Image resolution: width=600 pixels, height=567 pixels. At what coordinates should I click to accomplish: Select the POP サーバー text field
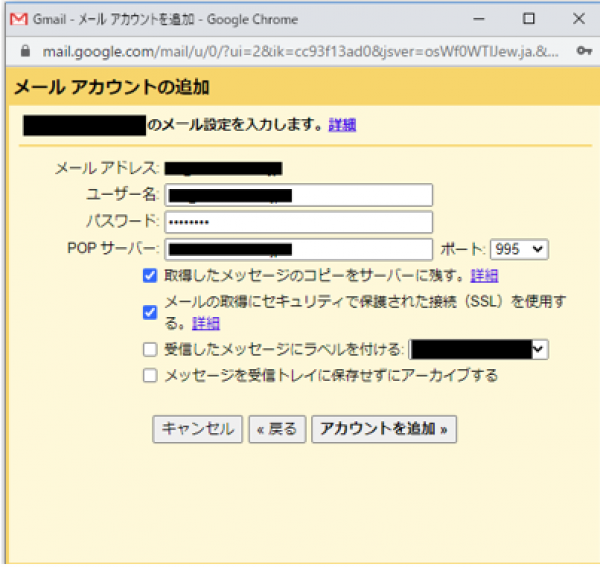point(298,249)
